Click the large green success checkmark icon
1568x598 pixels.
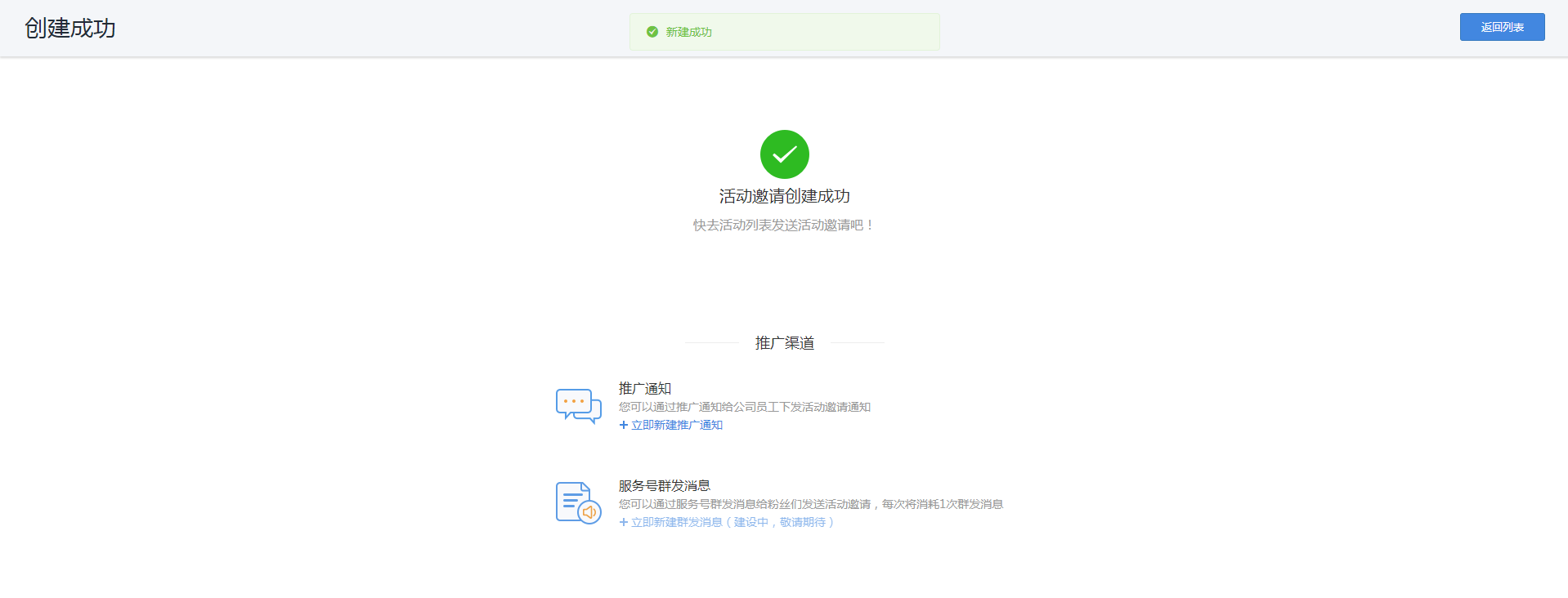[784, 154]
